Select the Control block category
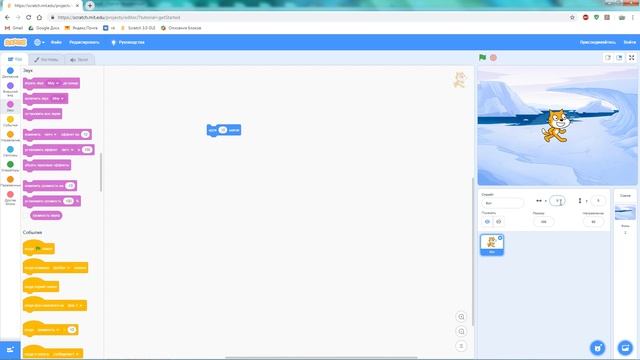The width and height of the screenshot is (640, 360). [x=10, y=136]
